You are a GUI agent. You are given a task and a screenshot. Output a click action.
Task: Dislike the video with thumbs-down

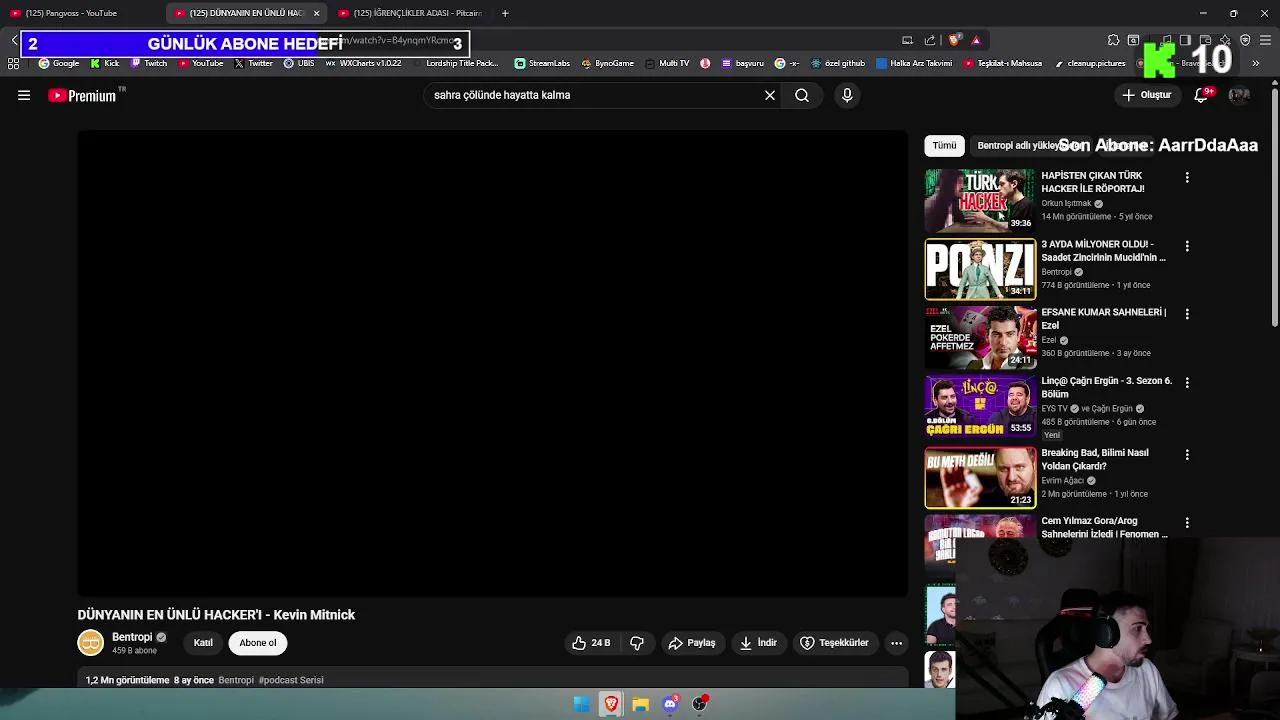click(x=637, y=643)
